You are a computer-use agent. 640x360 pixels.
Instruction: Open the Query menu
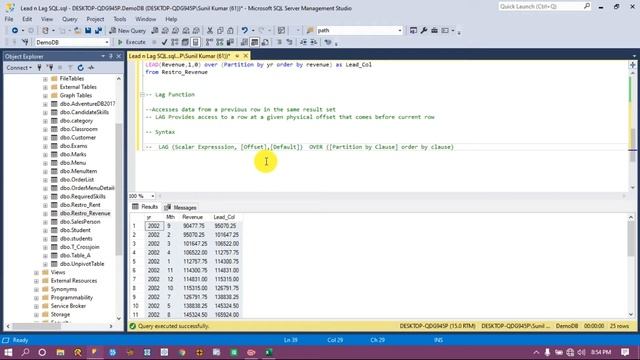pyautogui.click(x=69, y=19)
